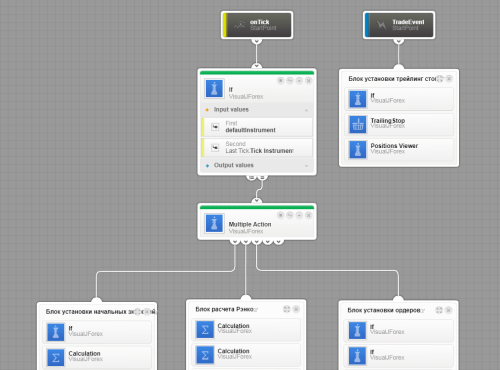Toggle expand icon on трейлинг стоп group
Image resolution: width=500 pixels, height=370 pixels.
(x=440, y=79)
